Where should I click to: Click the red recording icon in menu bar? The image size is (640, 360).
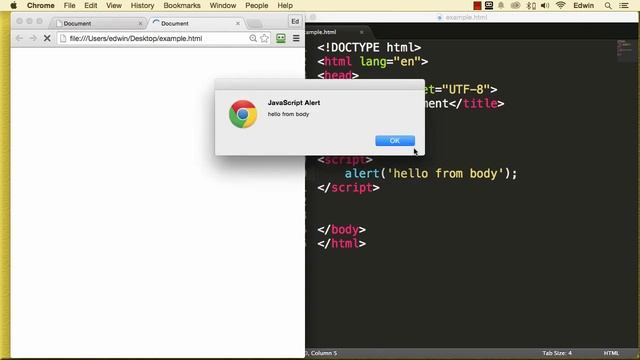477,6
